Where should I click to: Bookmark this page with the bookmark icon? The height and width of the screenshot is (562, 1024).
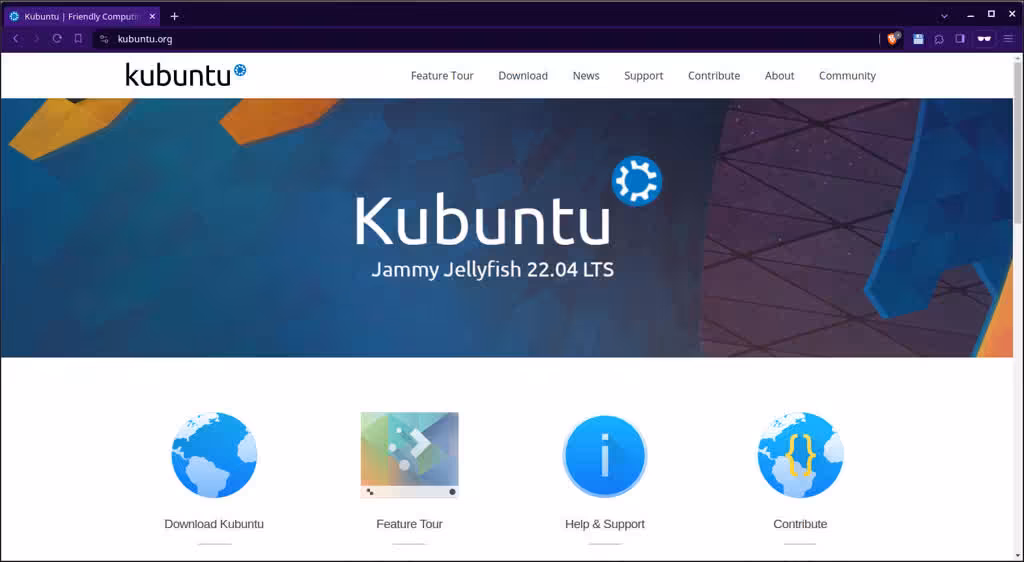point(78,39)
